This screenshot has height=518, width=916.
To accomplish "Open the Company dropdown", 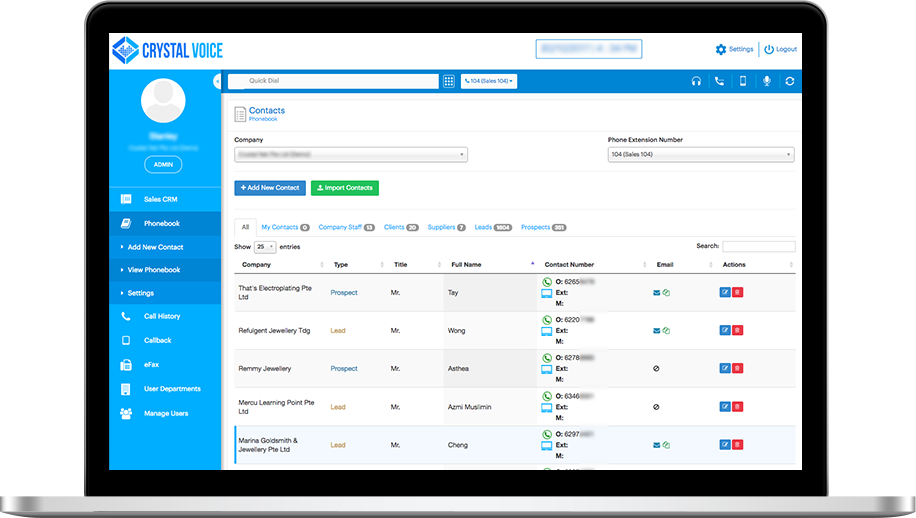I will click(x=350, y=155).
